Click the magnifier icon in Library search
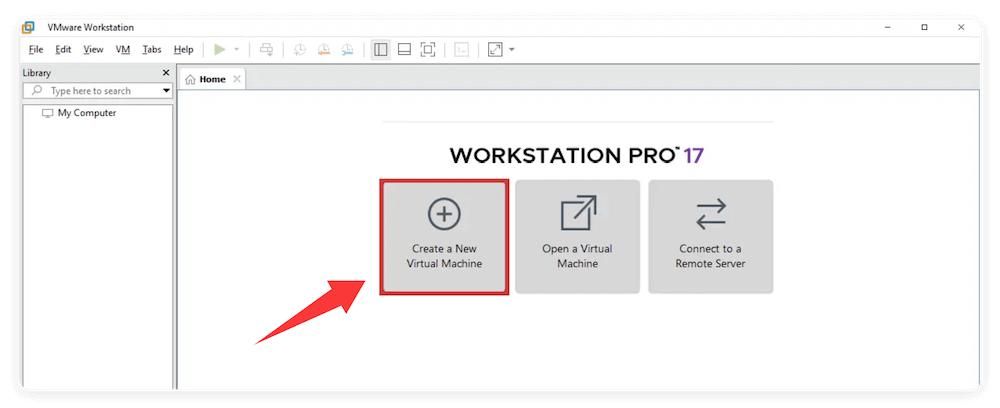The width and height of the screenshot is (1000, 408). pyautogui.click(x=36, y=91)
